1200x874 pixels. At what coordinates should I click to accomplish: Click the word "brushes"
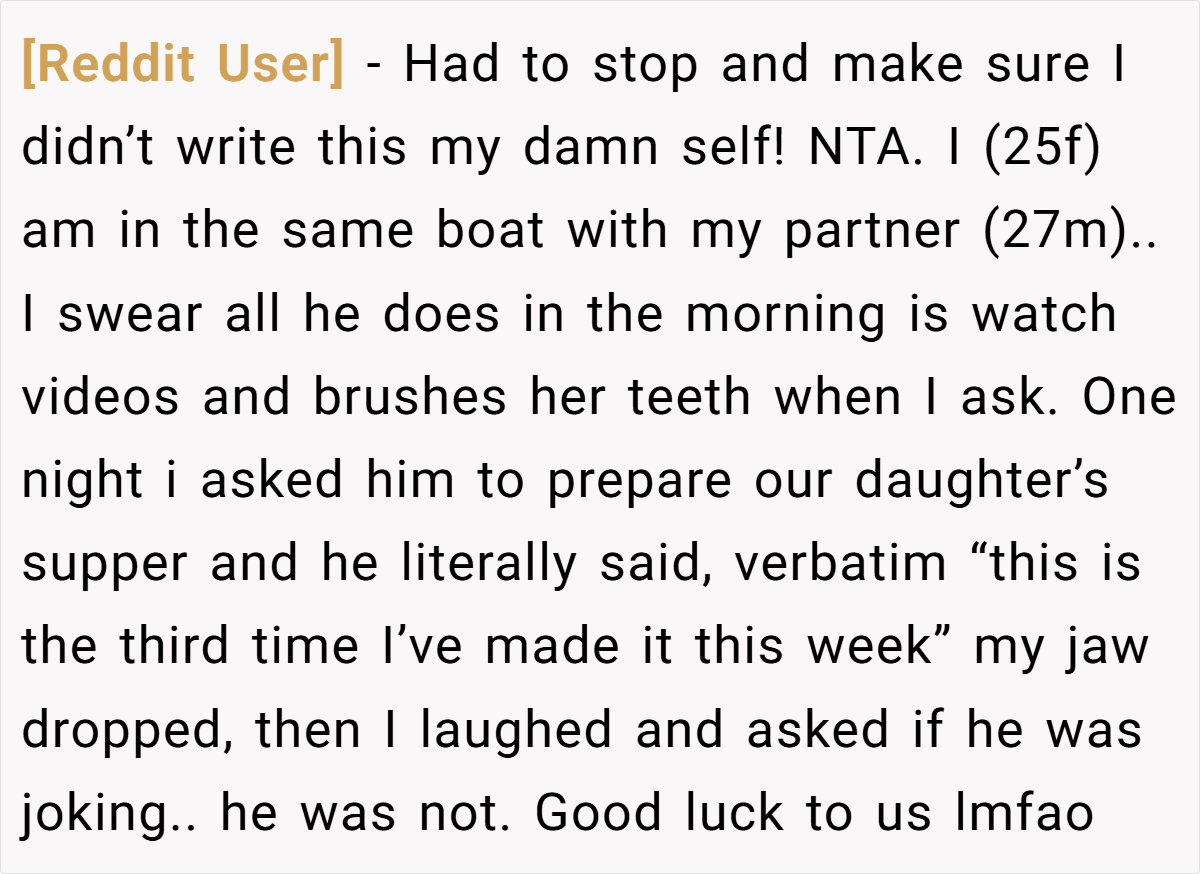tap(410, 397)
